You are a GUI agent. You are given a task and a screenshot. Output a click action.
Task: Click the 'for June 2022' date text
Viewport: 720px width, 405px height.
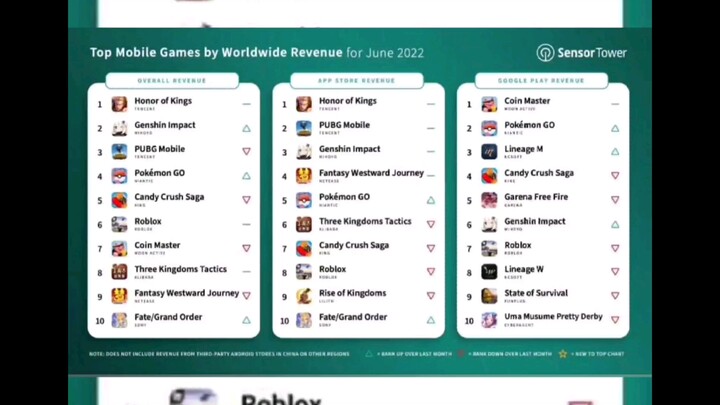click(x=385, y=53)
